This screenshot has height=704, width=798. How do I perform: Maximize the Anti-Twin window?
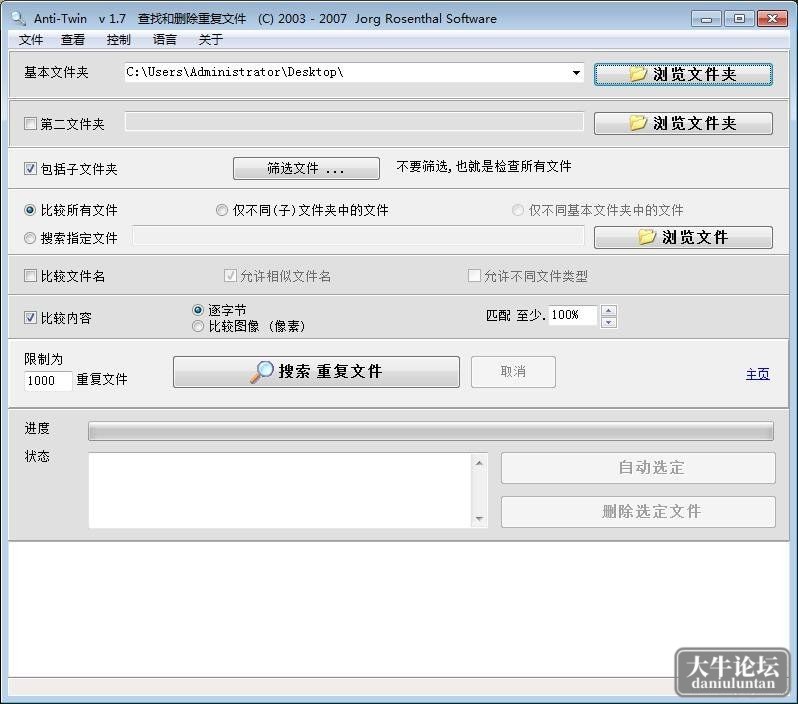coord(739,19)
